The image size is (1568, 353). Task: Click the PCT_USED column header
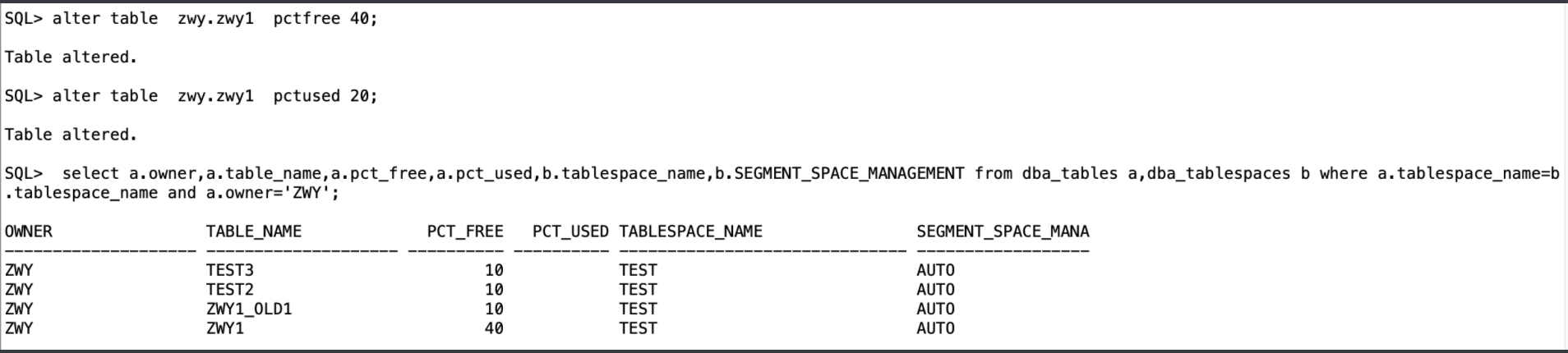pos(570,232)
